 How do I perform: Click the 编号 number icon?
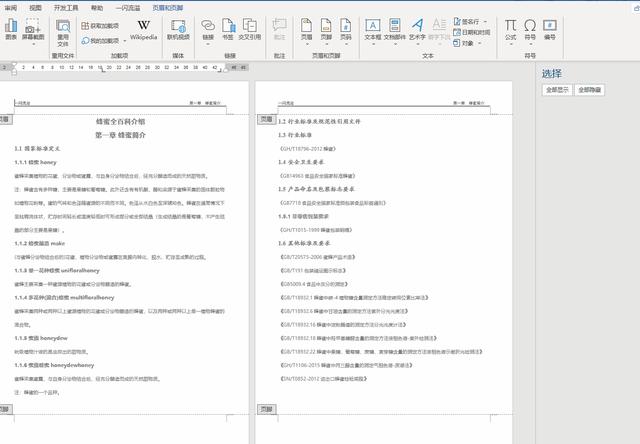point(550,29)
